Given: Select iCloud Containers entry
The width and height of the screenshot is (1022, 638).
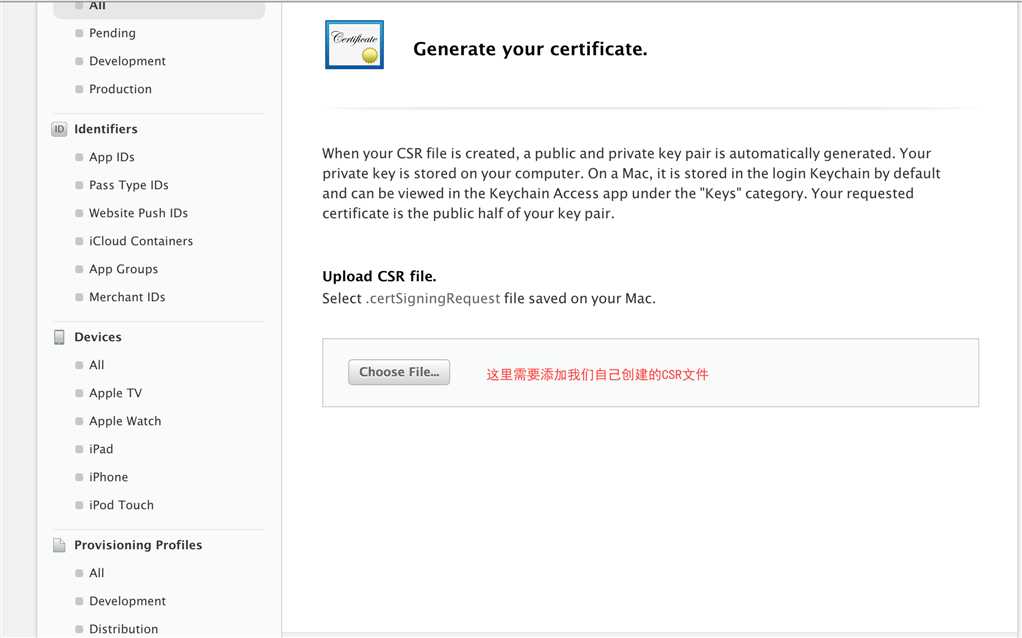Looking at the screenshot, I should (x=141, y=241).
